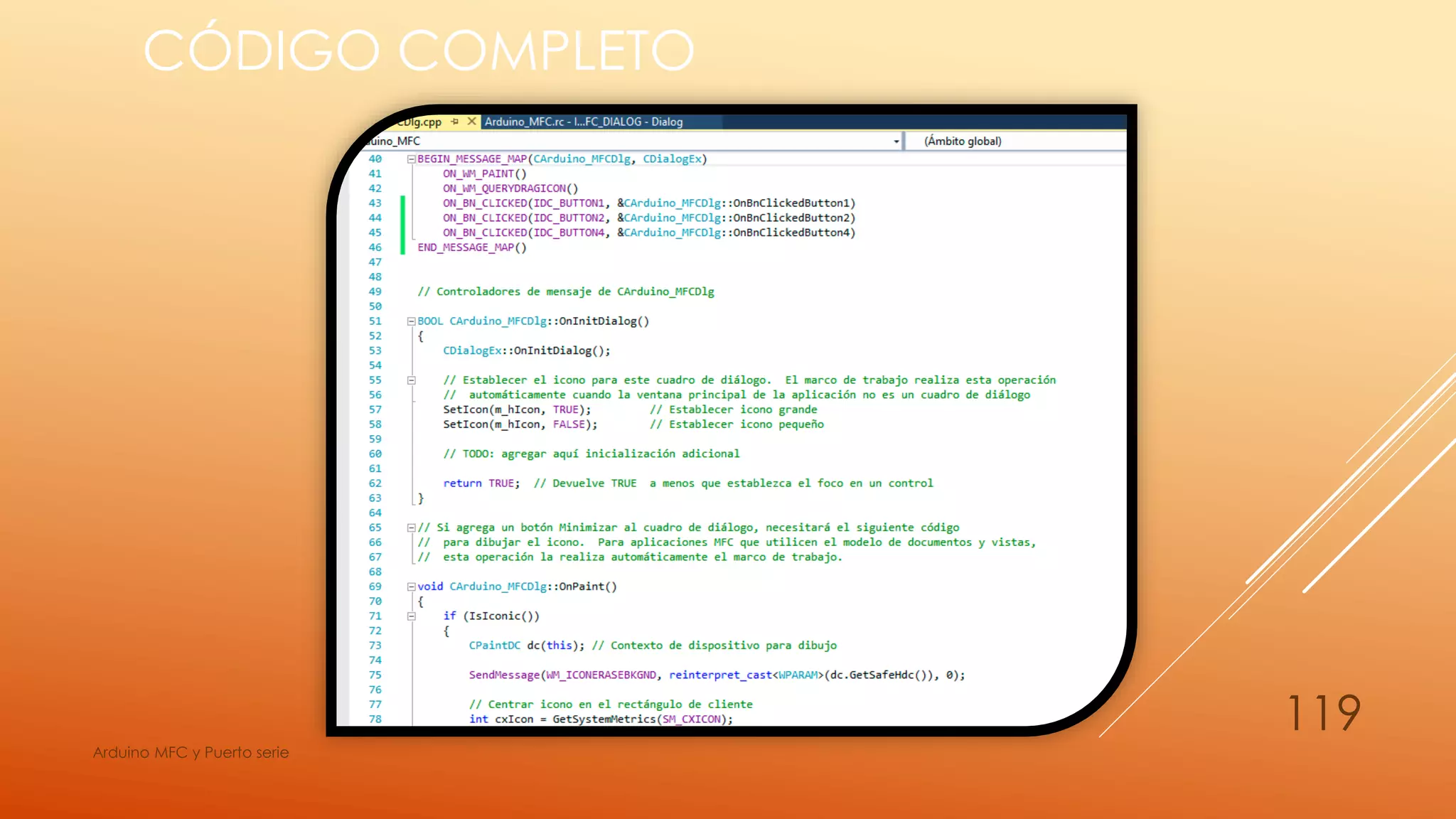Click the Centrar icono comment on line 77

(x=611, y=705)
